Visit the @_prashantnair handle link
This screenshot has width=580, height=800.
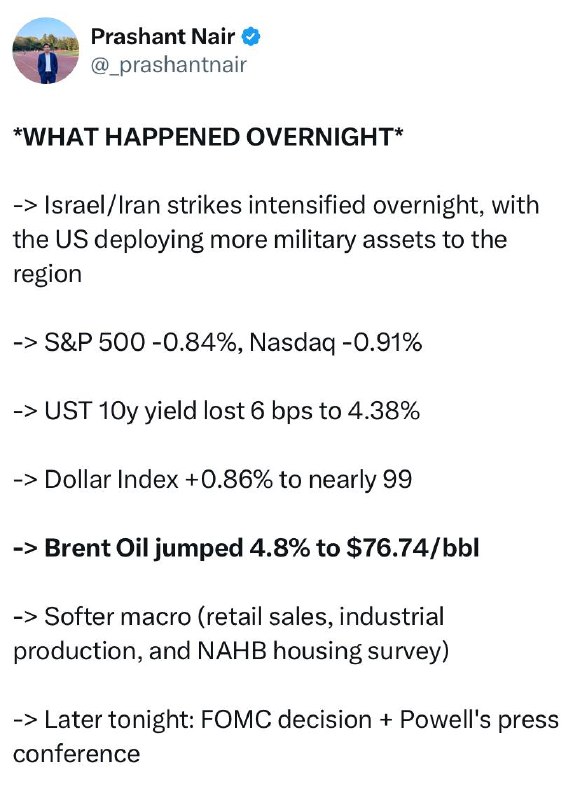[x=169, y=65]
